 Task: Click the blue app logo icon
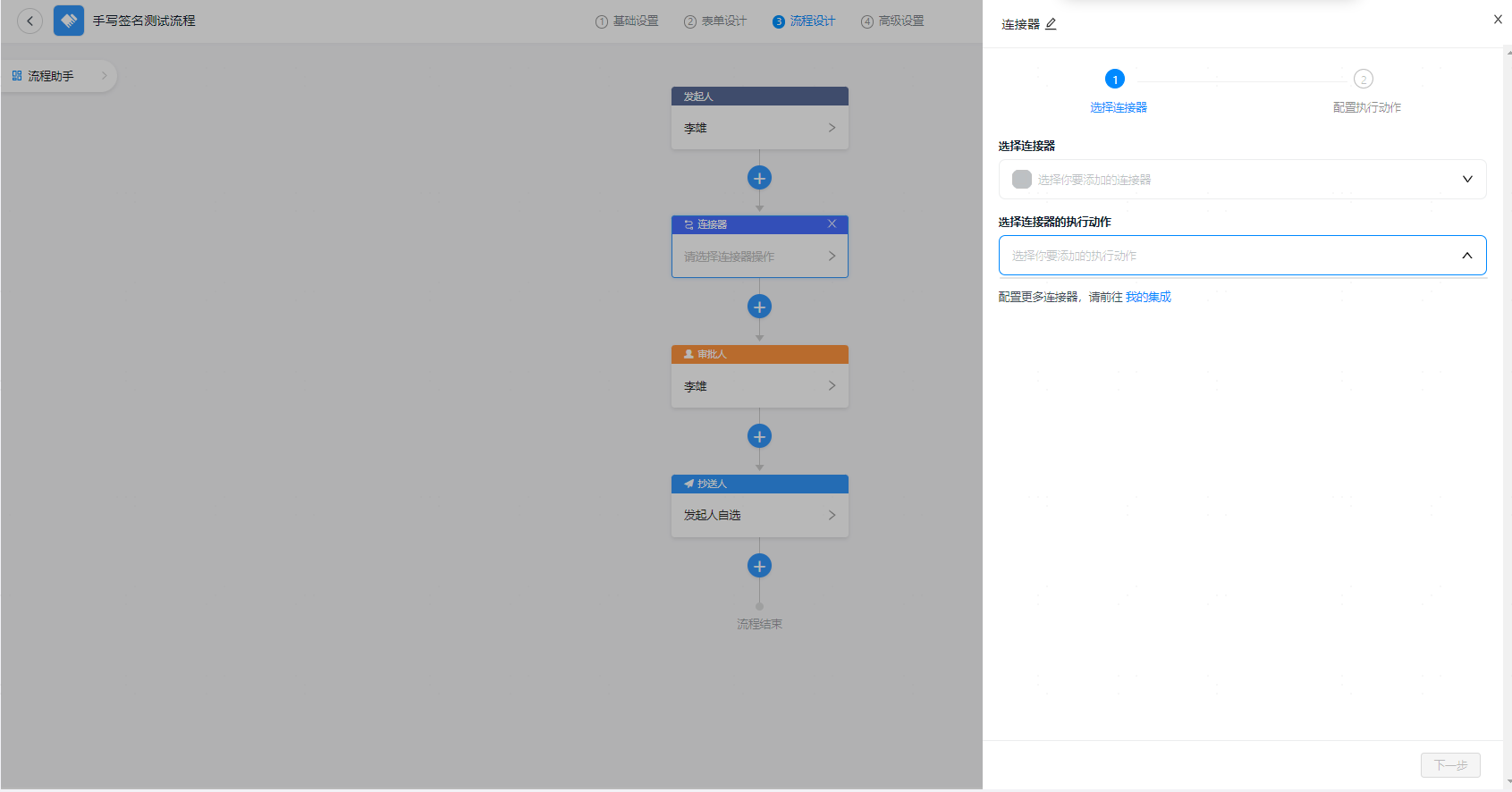(x=69, y=21)
